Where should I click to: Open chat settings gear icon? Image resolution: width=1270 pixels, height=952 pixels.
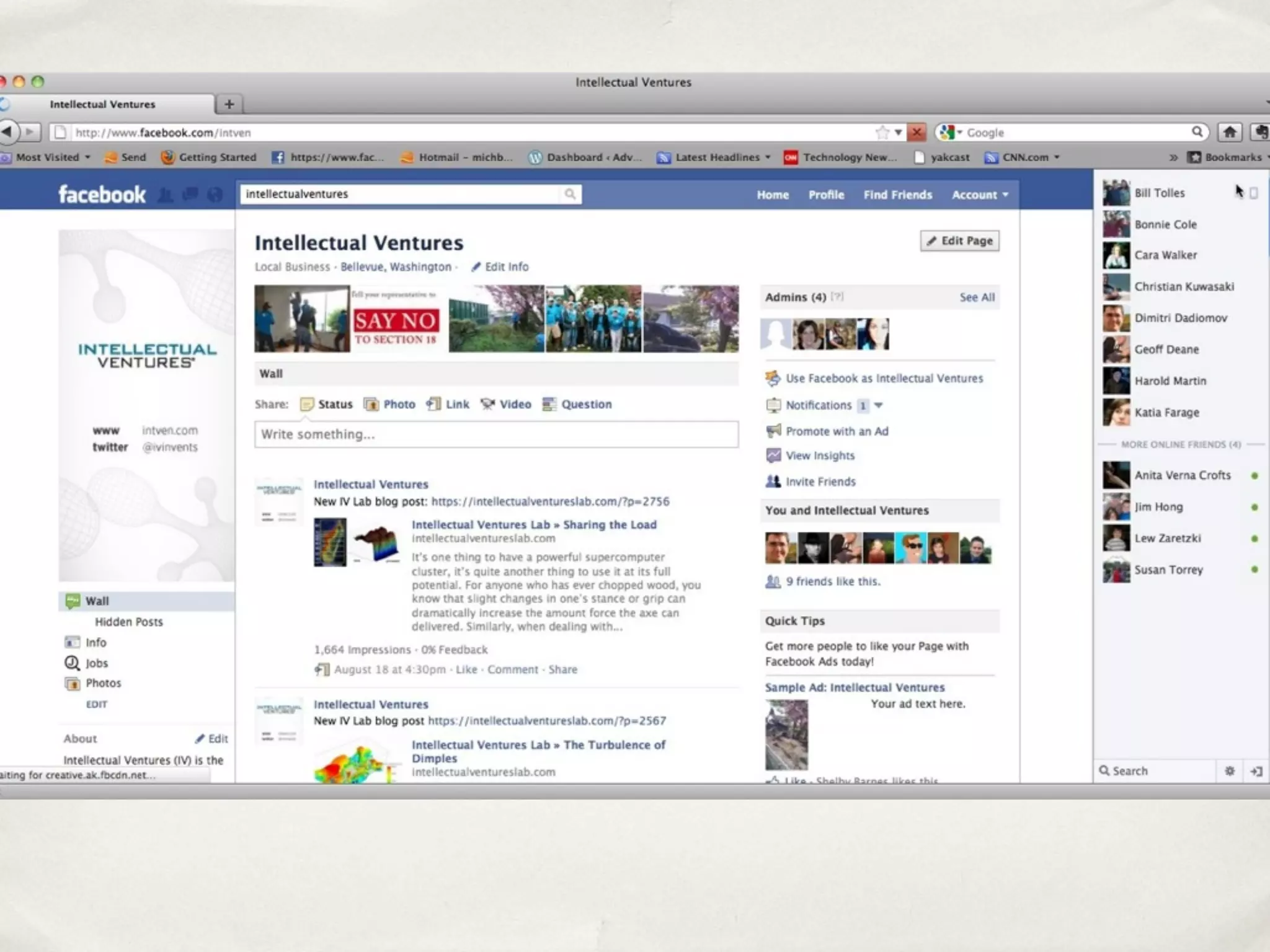pos(1230,771)
